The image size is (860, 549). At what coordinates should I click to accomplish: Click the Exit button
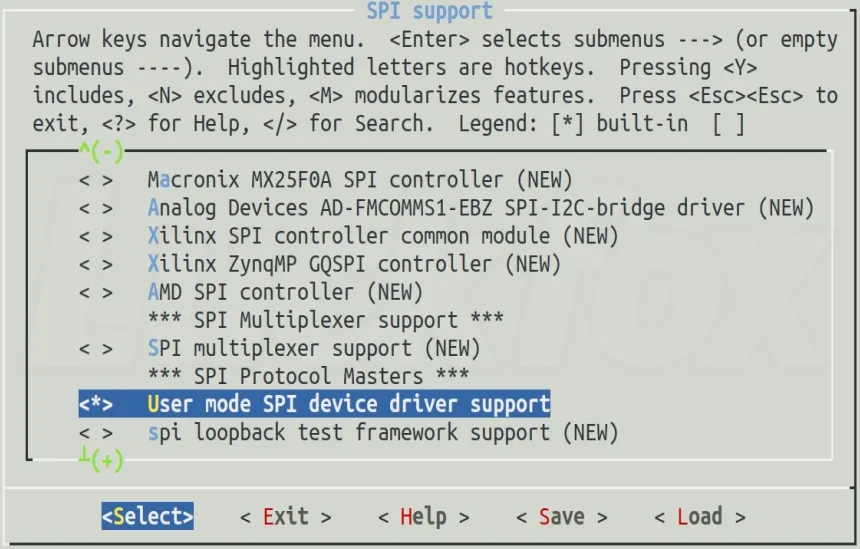coord(286,517)
